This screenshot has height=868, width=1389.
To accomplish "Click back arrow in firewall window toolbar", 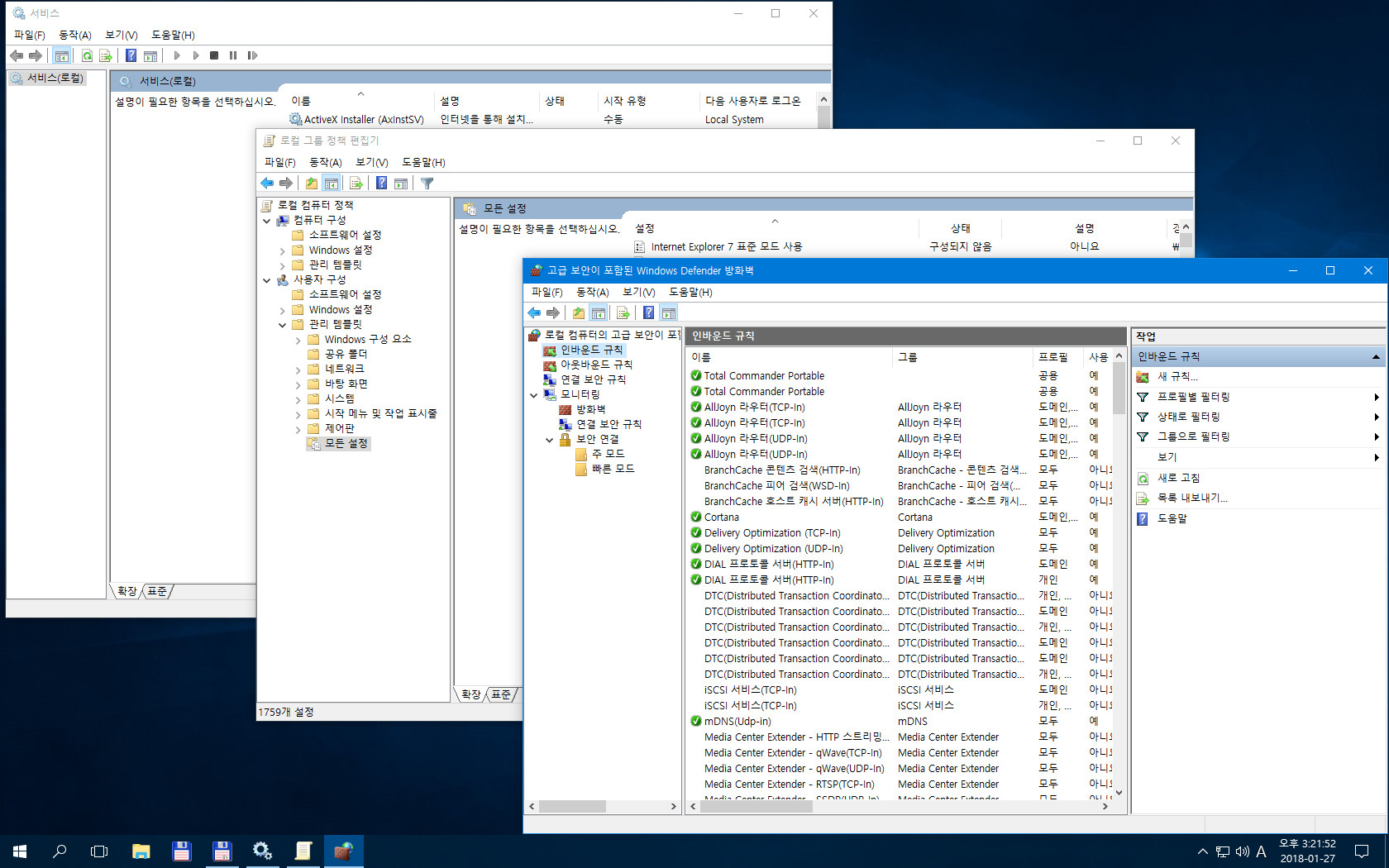I will coord(534,313).
